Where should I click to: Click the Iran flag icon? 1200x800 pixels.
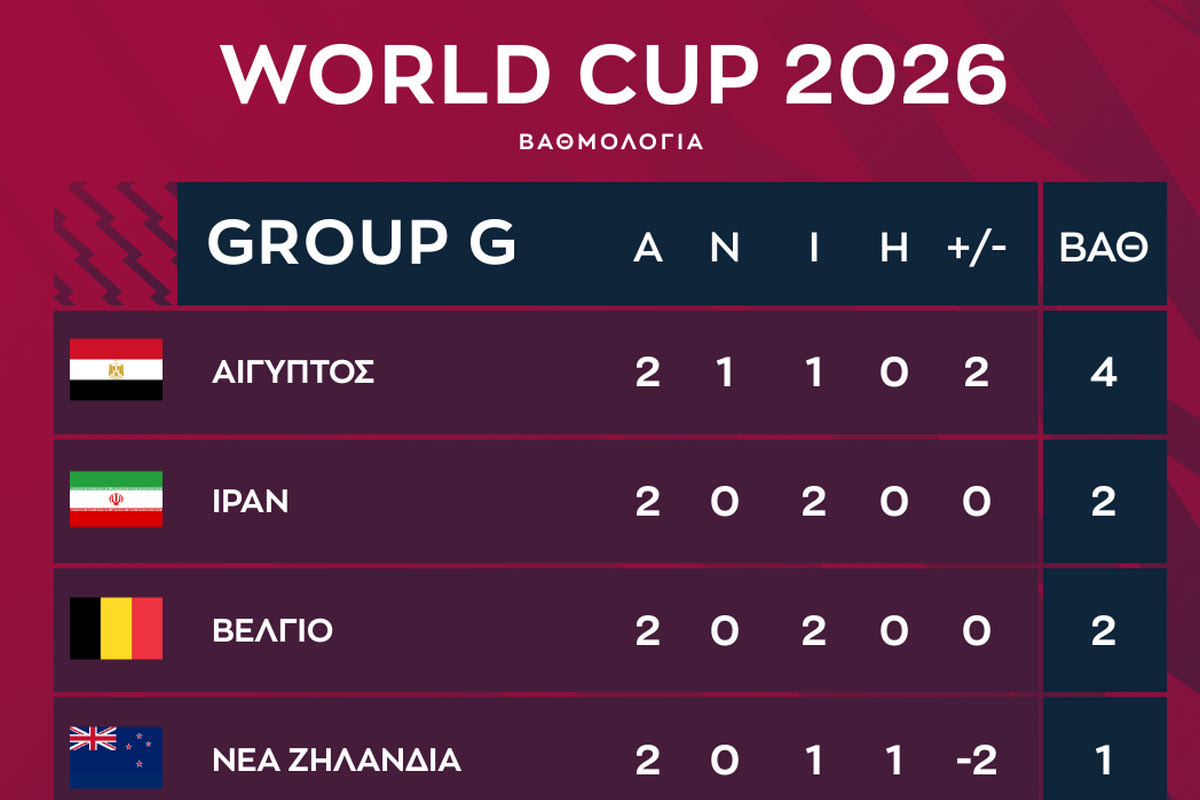coord(116,499)
